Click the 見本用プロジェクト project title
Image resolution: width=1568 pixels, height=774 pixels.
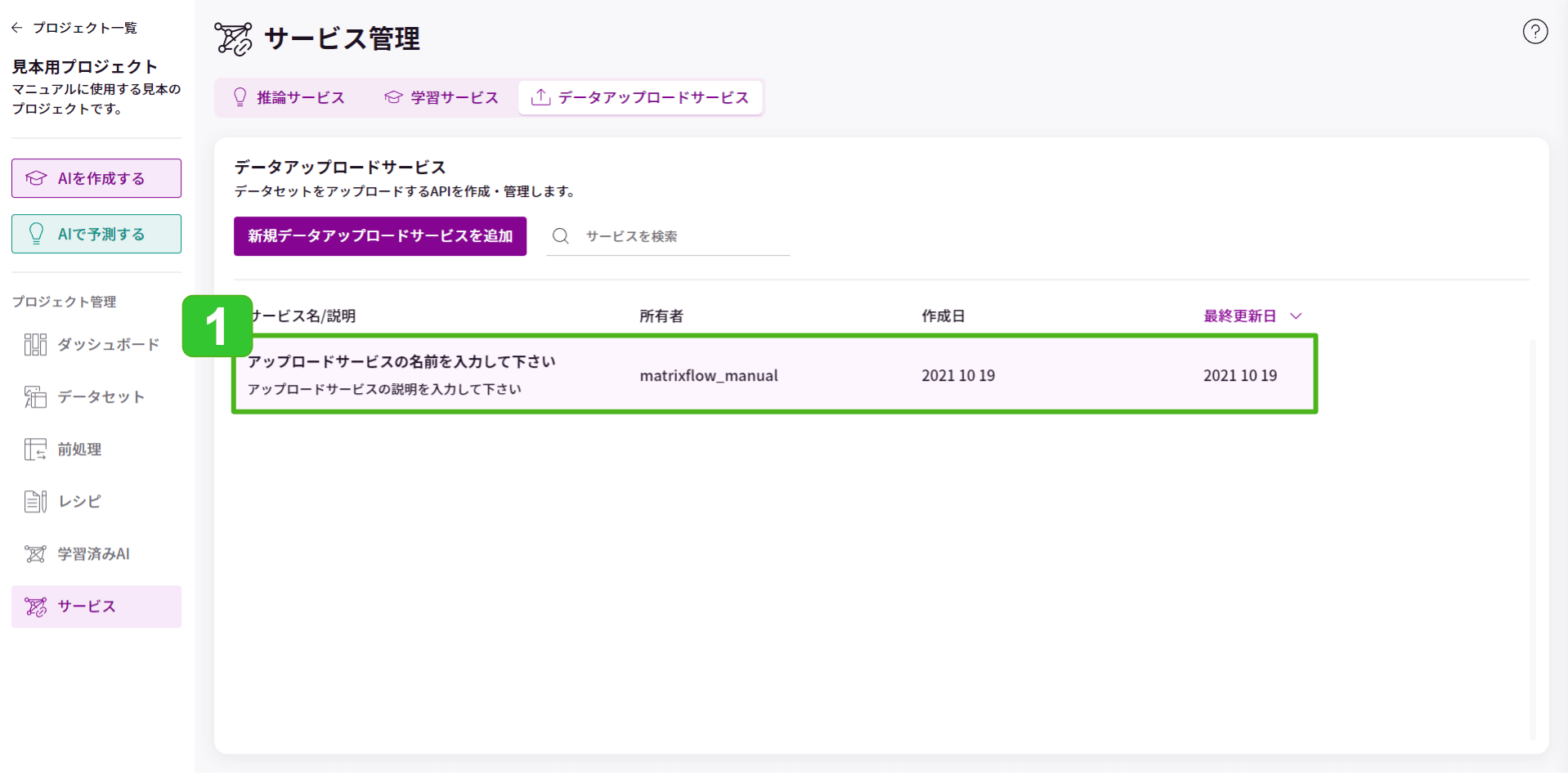coord(85,66)
